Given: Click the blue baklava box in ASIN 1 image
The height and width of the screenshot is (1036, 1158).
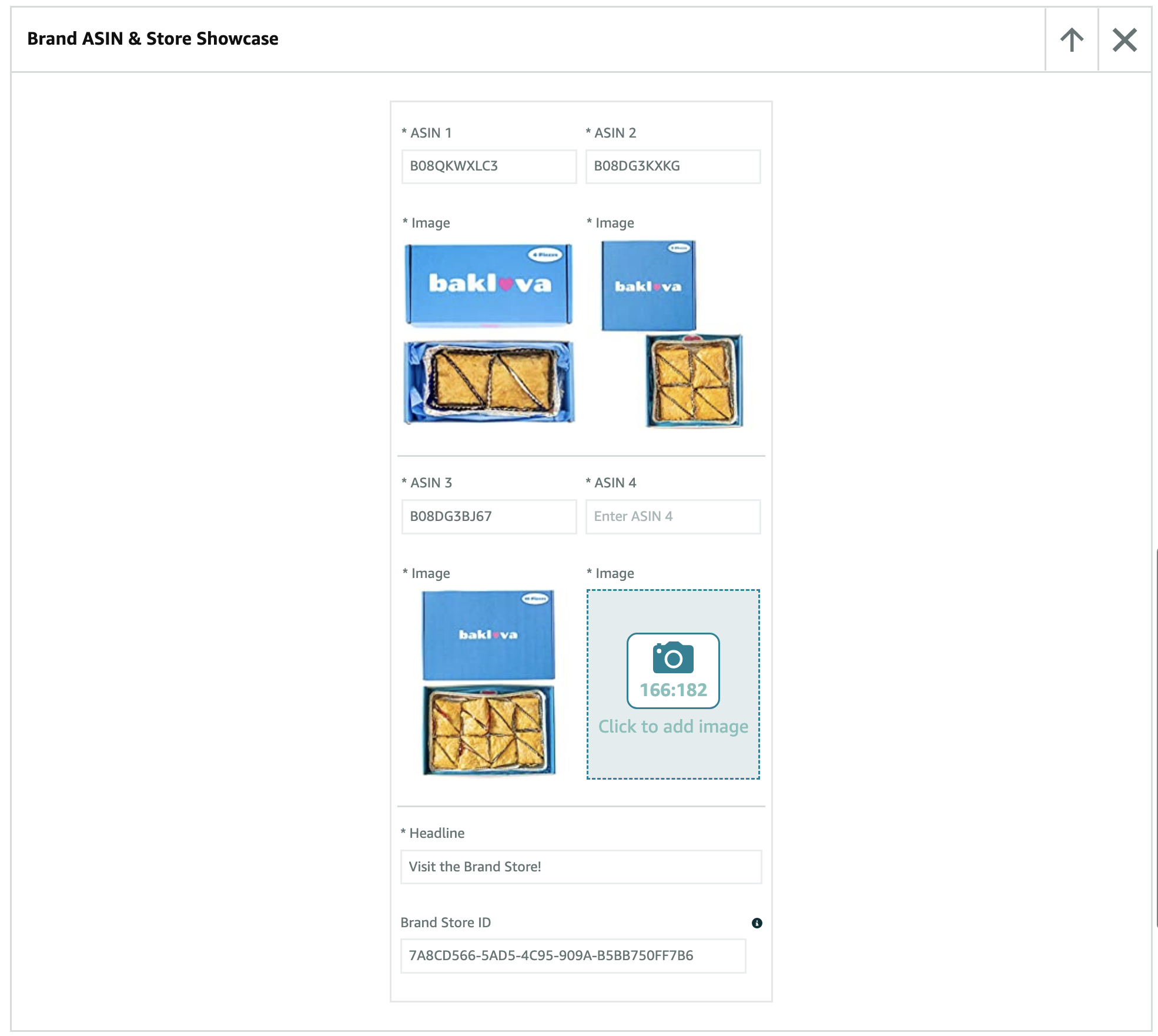Looking at the screenshot, I should click(x=488, y=285).
